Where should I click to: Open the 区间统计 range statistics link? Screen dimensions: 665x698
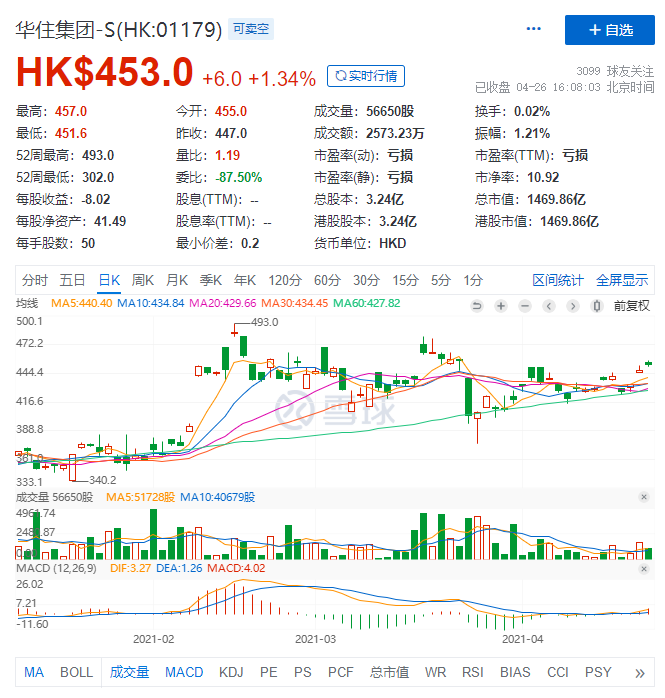click(x=558, y=280)
